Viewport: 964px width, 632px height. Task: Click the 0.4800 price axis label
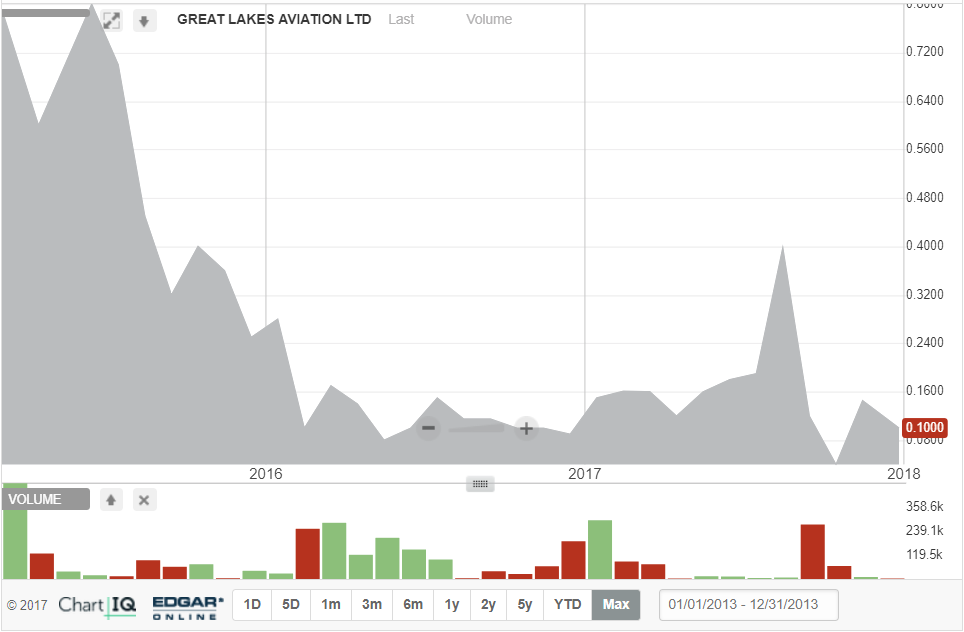925,197
